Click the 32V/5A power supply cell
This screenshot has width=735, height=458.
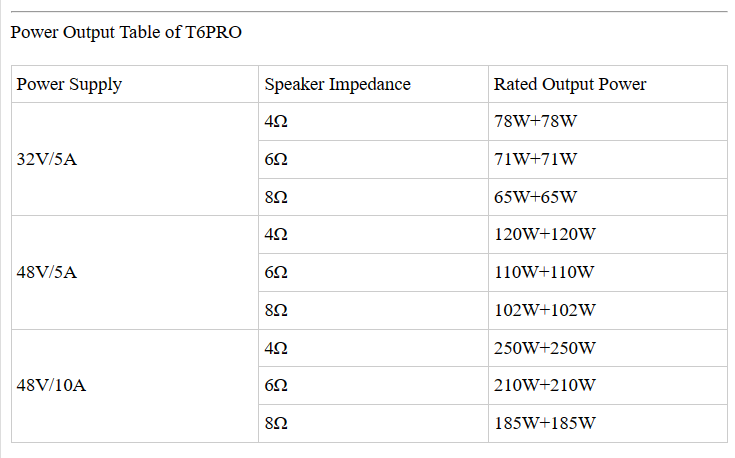[47, 159]
